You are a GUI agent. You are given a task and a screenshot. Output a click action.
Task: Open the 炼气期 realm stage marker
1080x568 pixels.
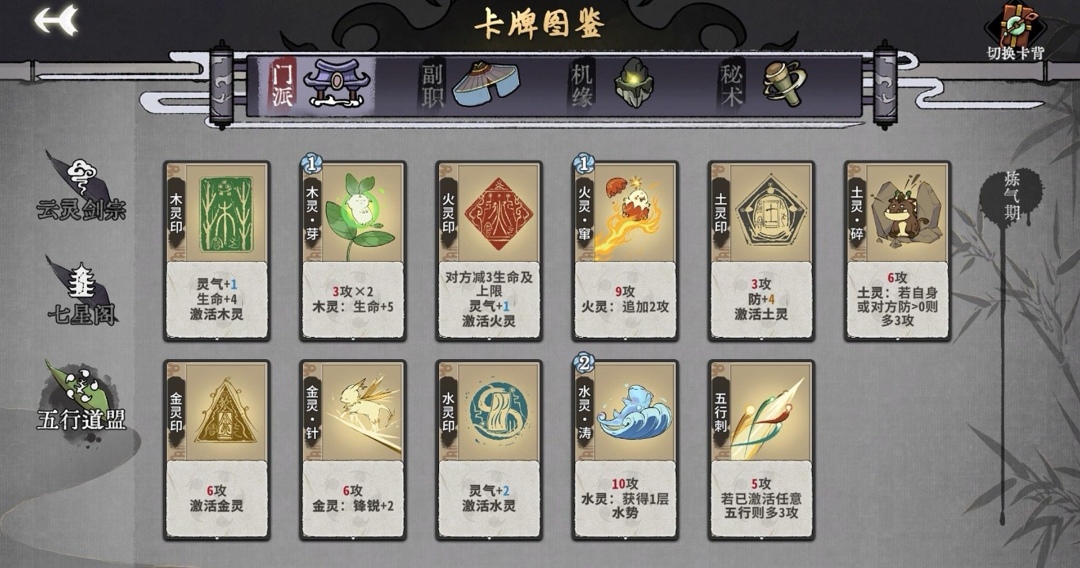(x=1010, y=196)
